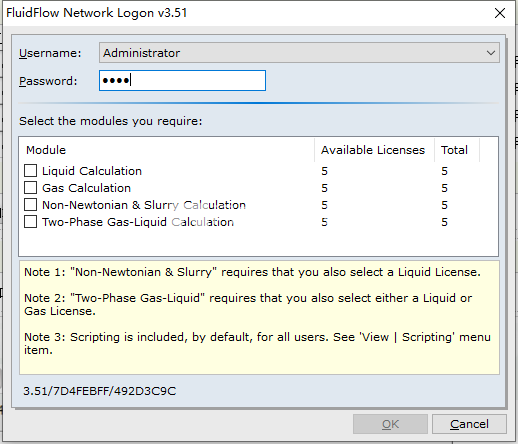Image resolution: width=518 pixels, height=444 pixels.
Task: Cancel the network logon dialog
Action: 469,424
